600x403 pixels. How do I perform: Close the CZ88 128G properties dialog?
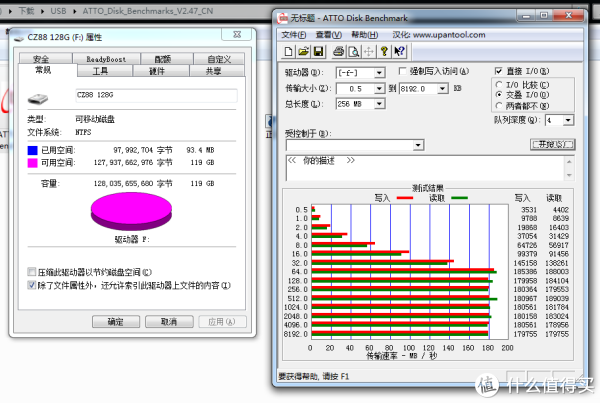pos(237,34)
